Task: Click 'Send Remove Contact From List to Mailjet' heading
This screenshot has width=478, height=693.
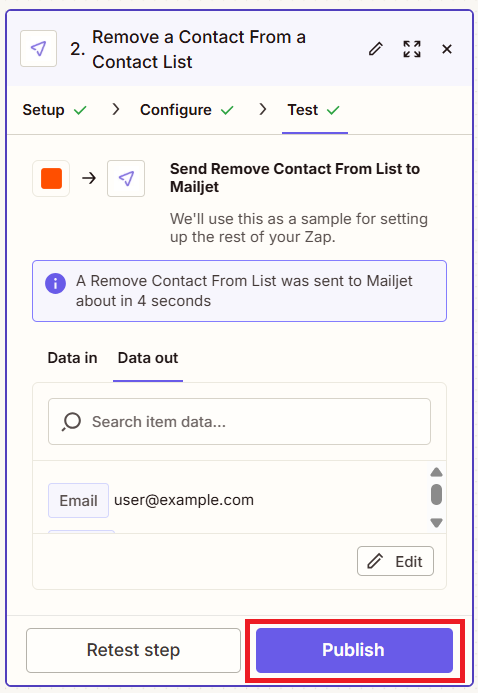Action: pos(295,178)
